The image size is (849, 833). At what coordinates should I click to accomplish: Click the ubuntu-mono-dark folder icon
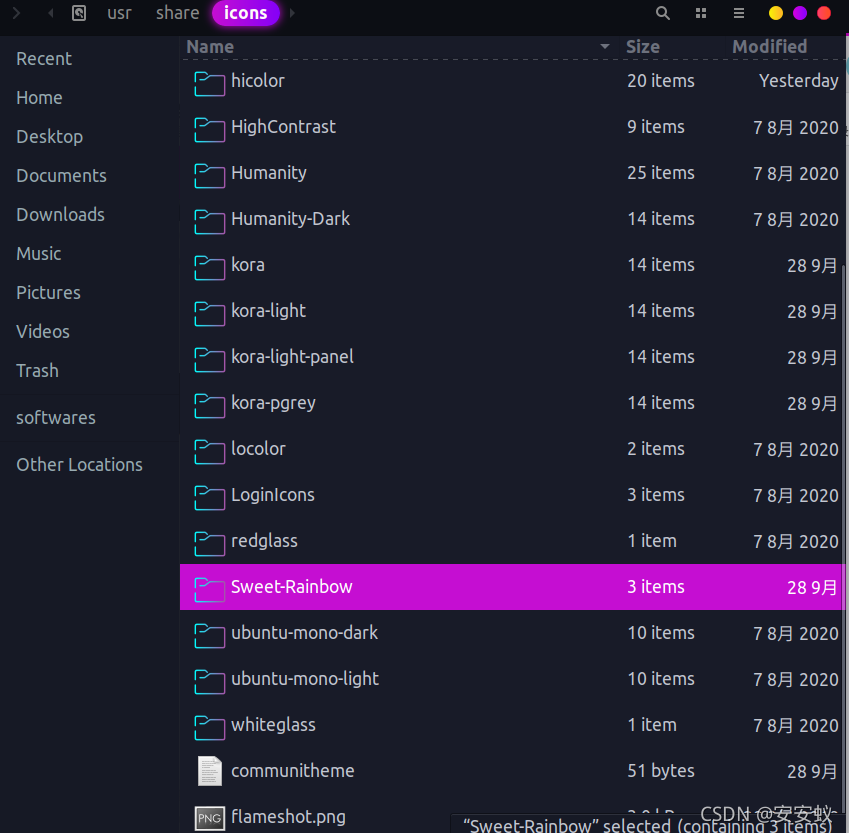[x=210, y=636]
